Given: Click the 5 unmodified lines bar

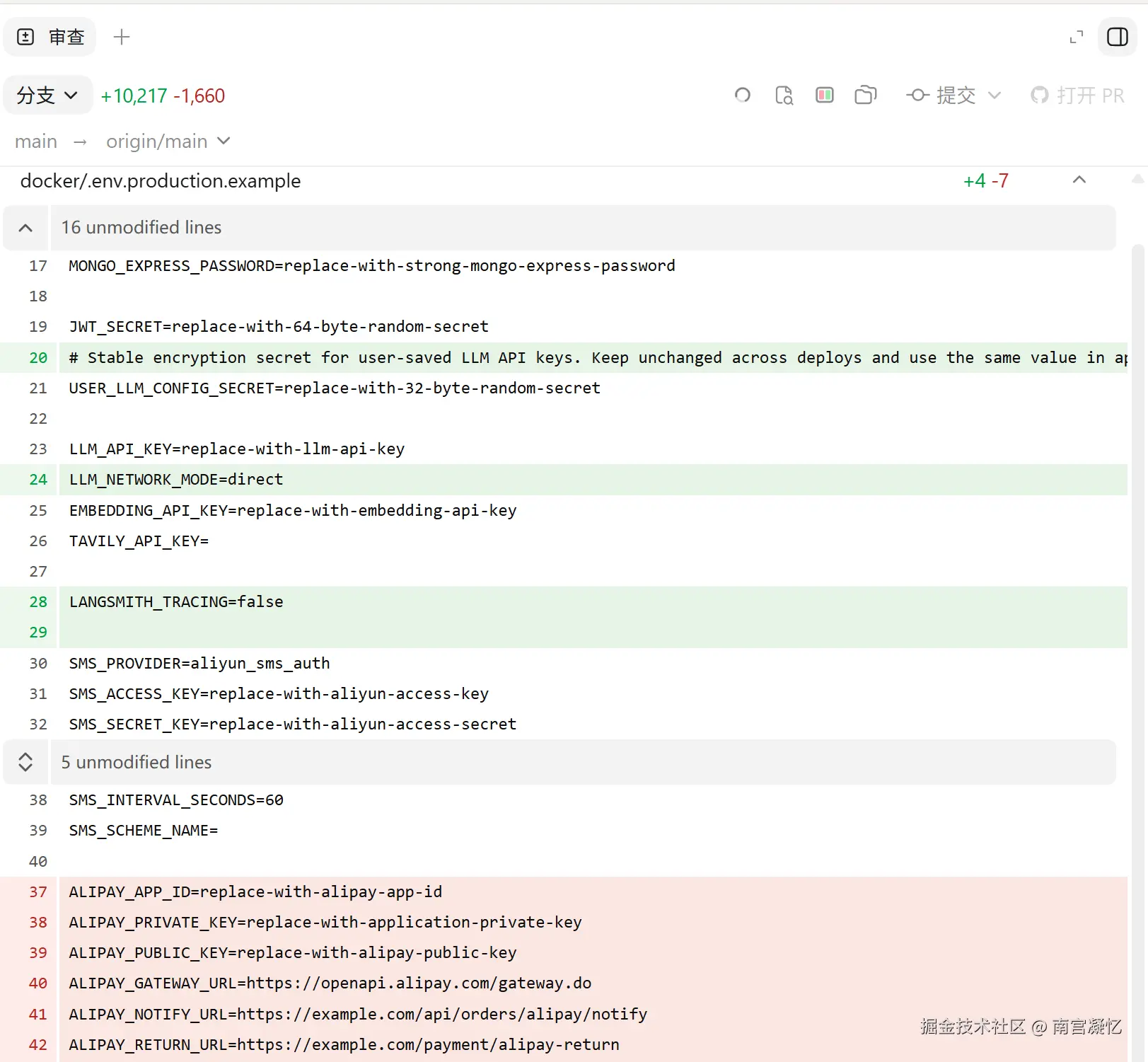Looking at the screenshot, I should [x=583, y=762].
